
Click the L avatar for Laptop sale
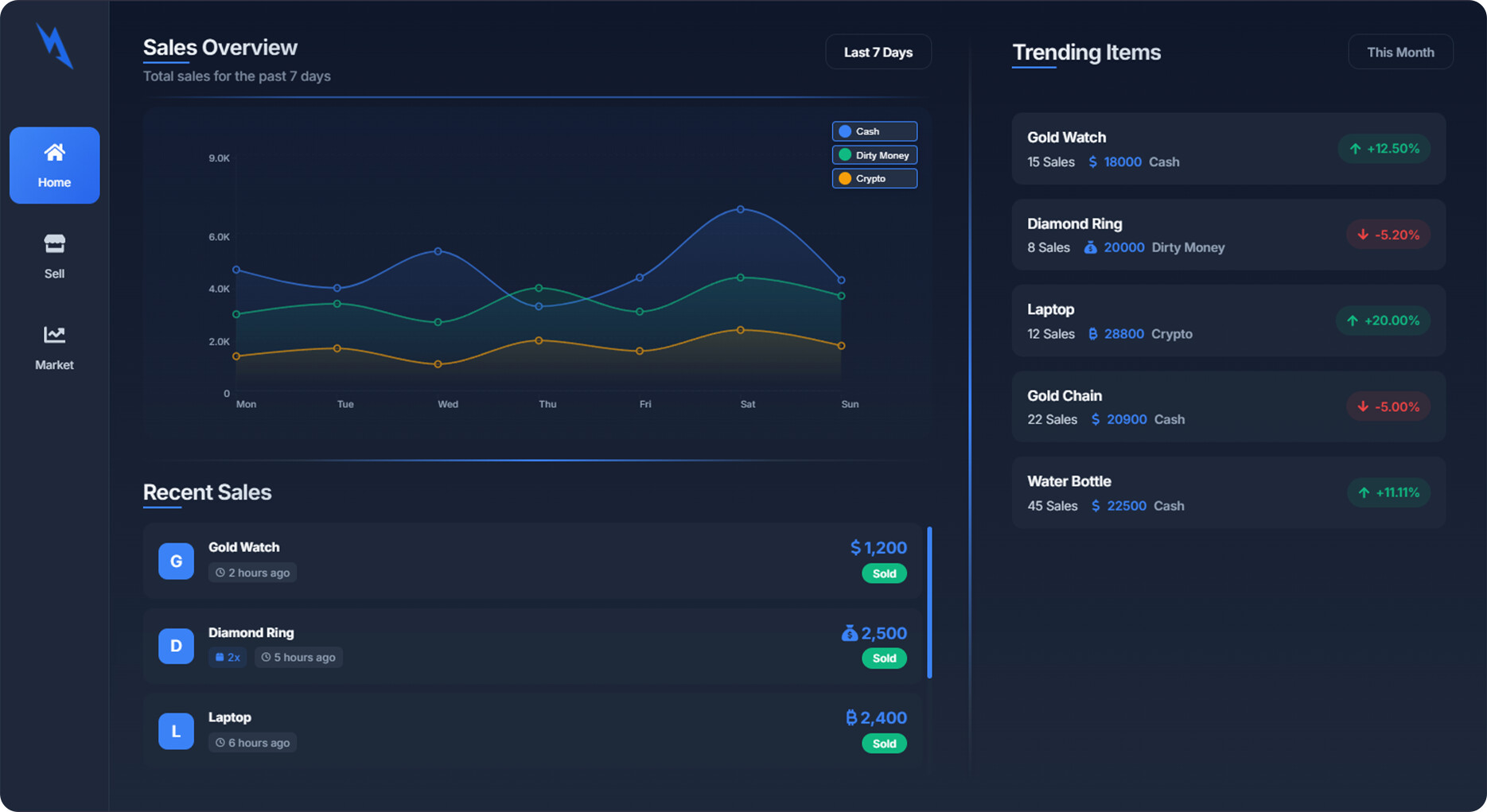click(176, 731)
